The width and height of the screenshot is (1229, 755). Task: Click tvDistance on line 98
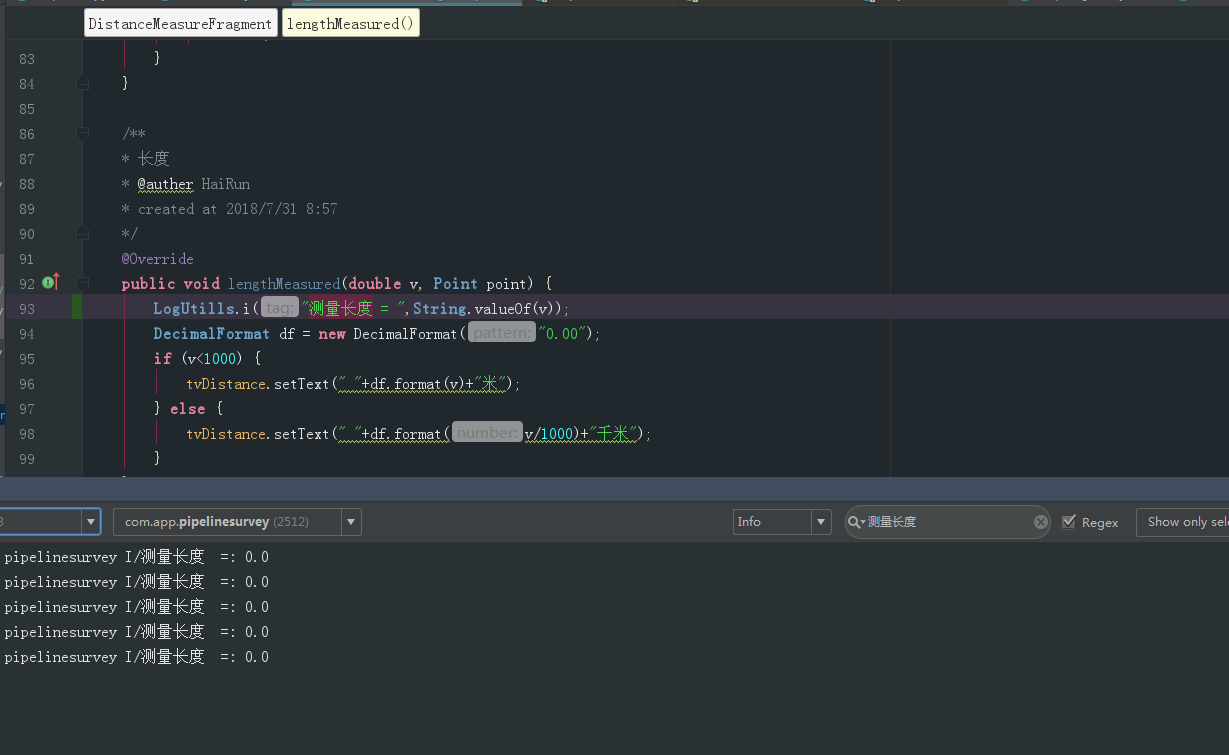coord(227,434)
